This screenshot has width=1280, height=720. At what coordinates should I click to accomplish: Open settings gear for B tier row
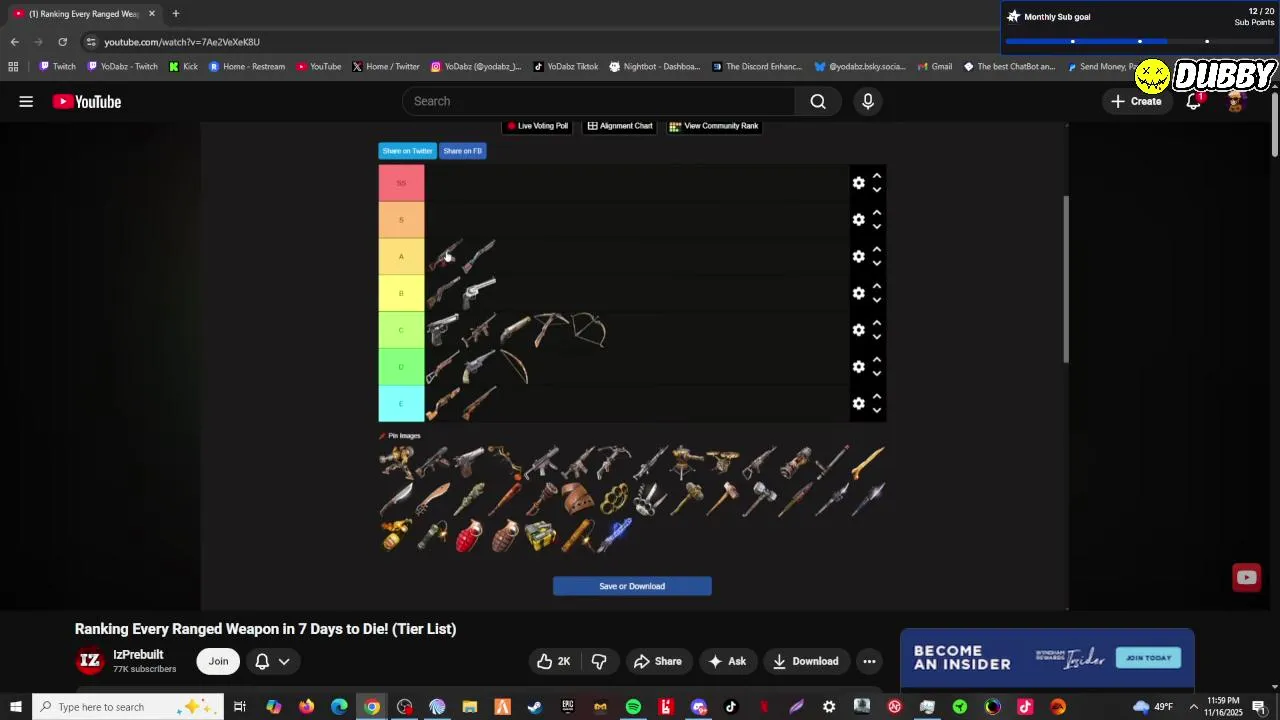tap(858, 293)
